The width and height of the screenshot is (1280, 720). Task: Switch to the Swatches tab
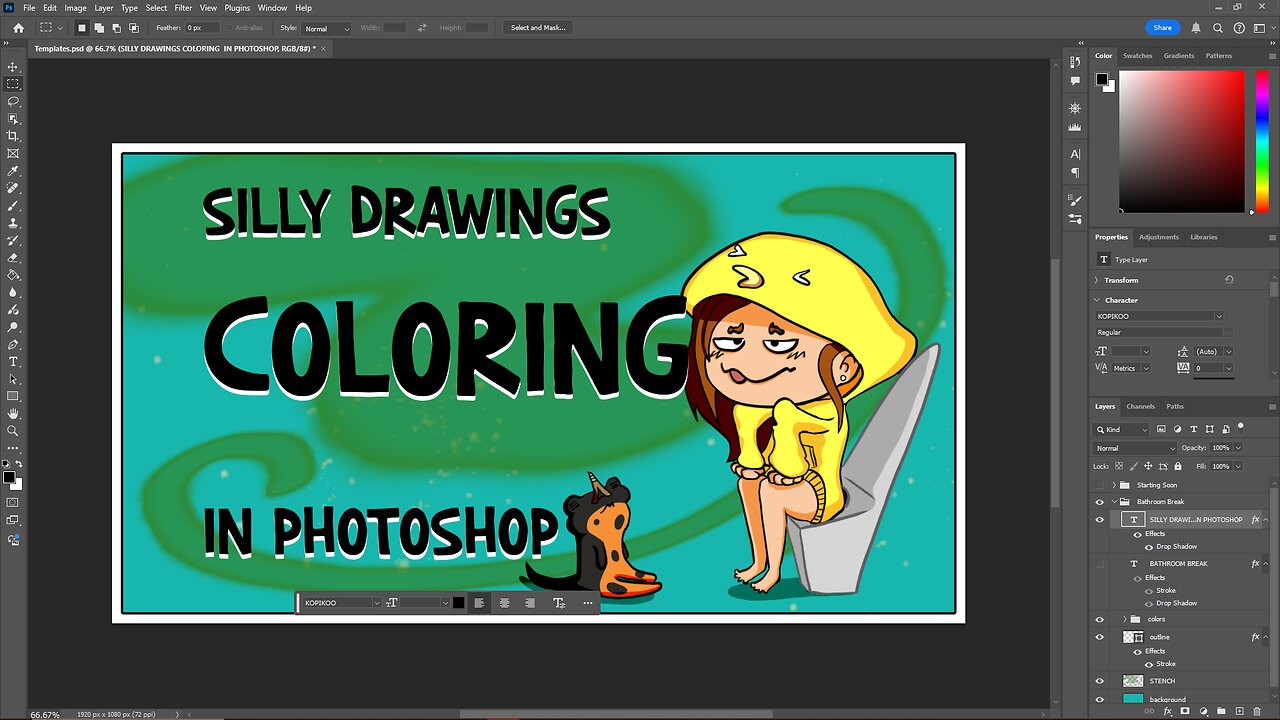1137,56
